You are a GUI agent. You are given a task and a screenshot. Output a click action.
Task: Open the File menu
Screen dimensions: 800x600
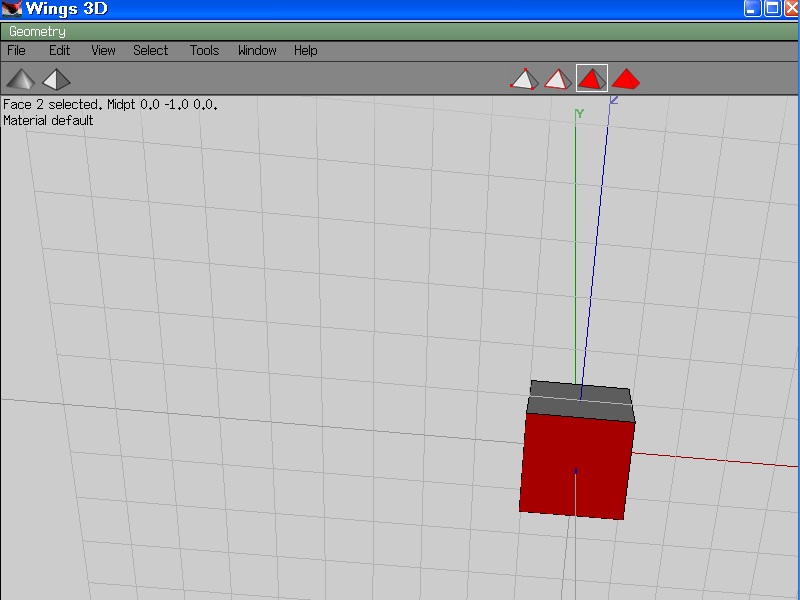16,51
